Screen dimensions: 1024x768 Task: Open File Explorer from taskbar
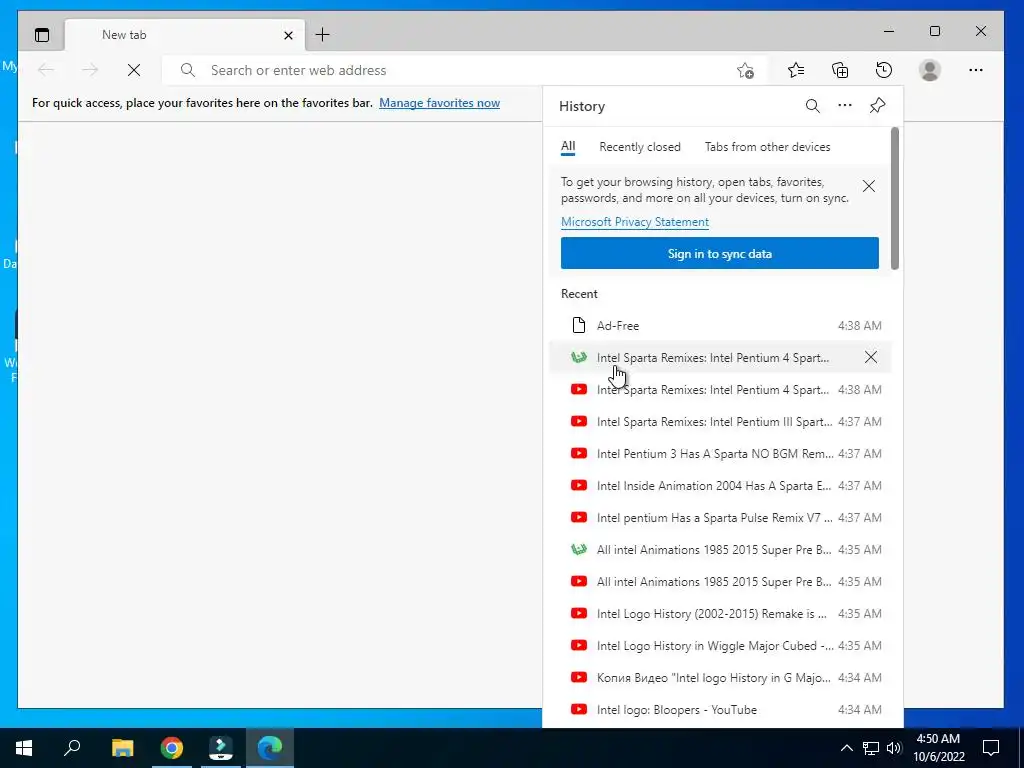pos(122,748)
